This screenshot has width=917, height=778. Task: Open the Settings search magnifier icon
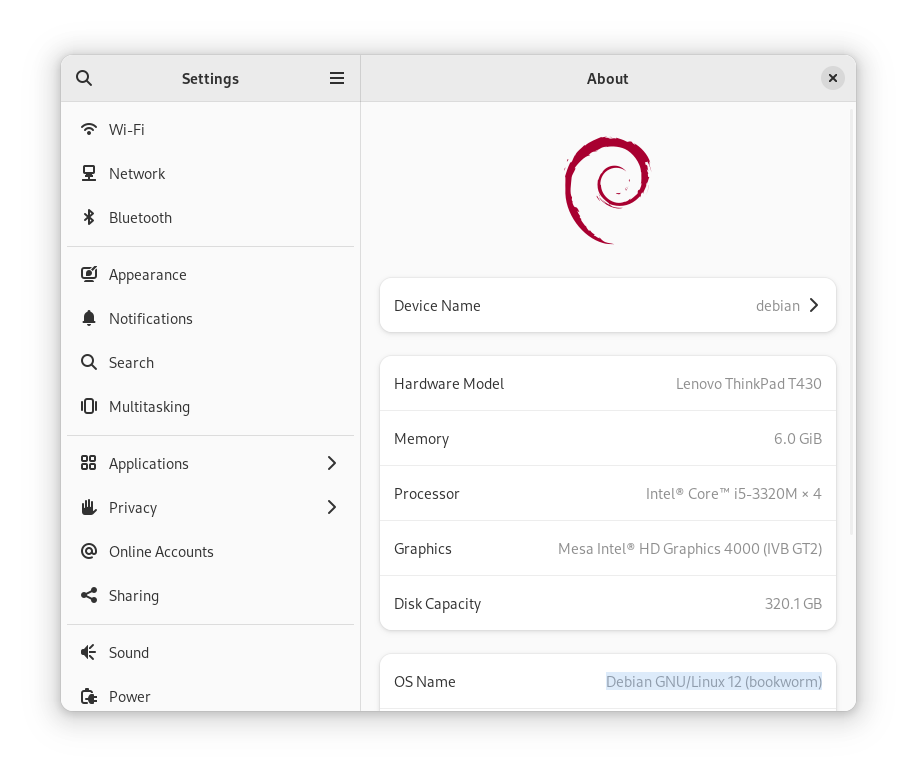point(84,78)
